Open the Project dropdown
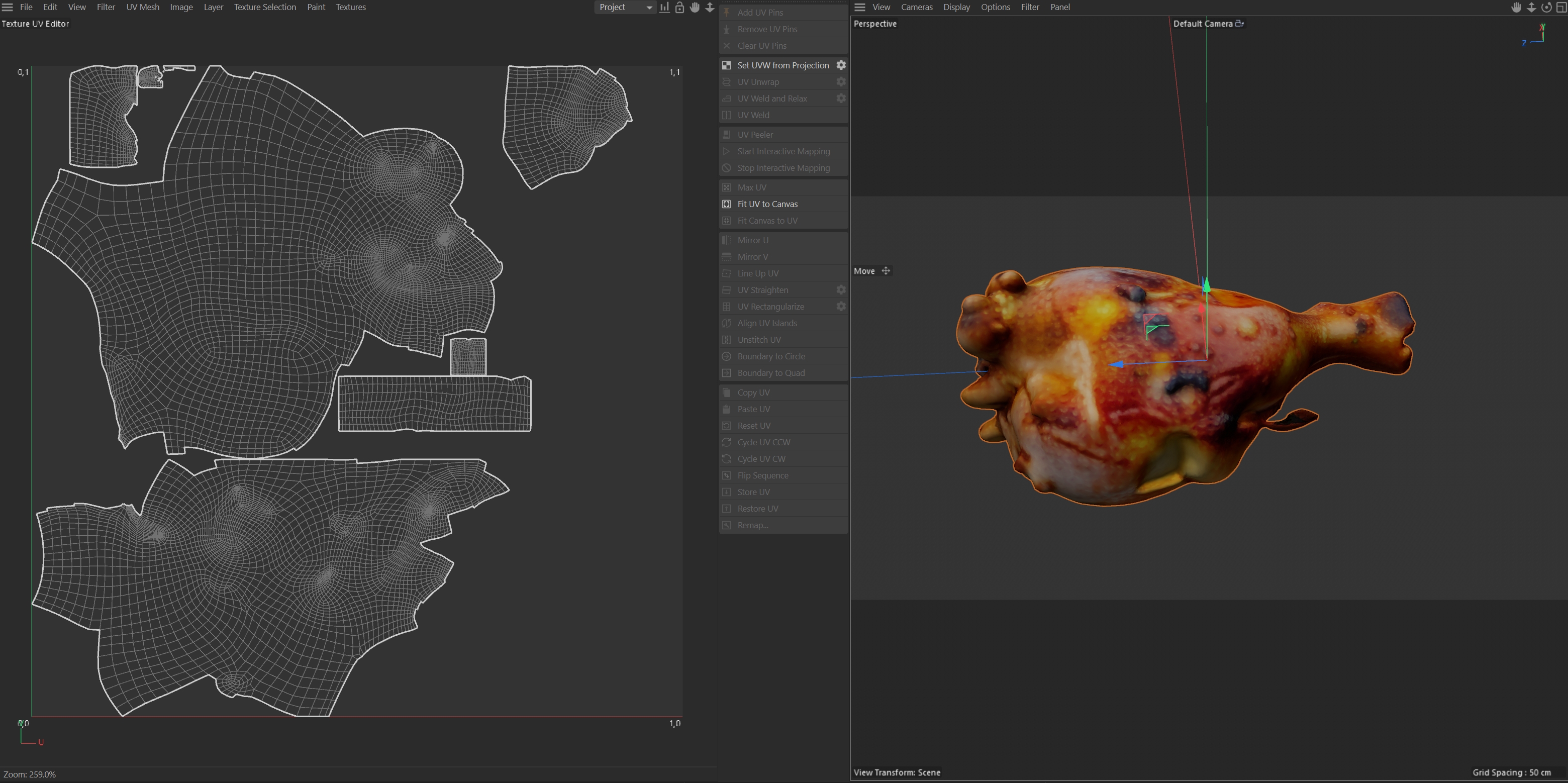The height and width of the screenshot is (783, 1568). pyautogui.click(x=625, y=8)
